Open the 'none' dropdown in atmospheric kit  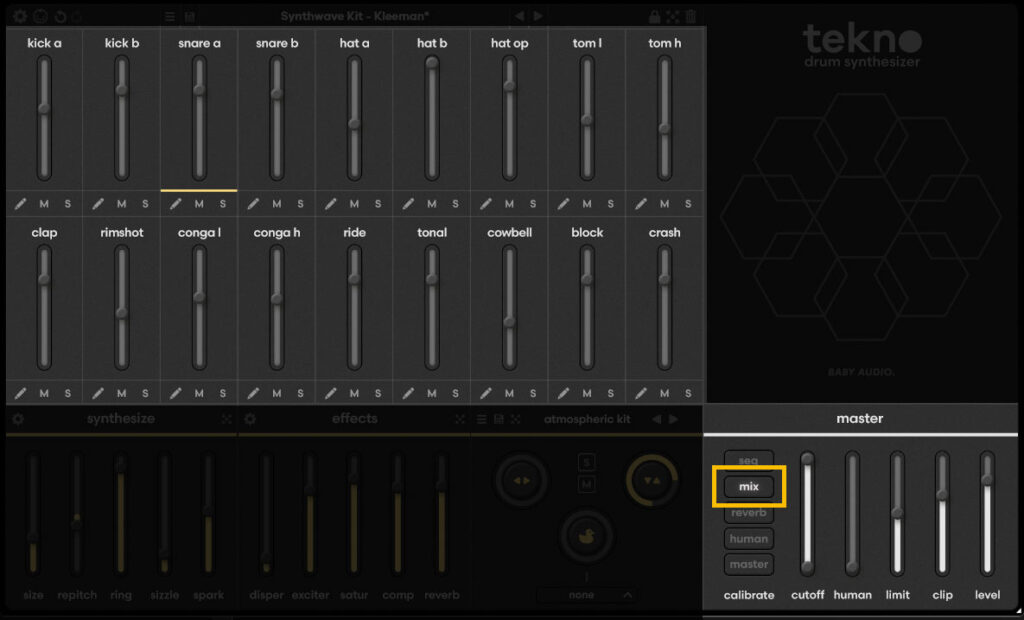click(x=586, y=595)
